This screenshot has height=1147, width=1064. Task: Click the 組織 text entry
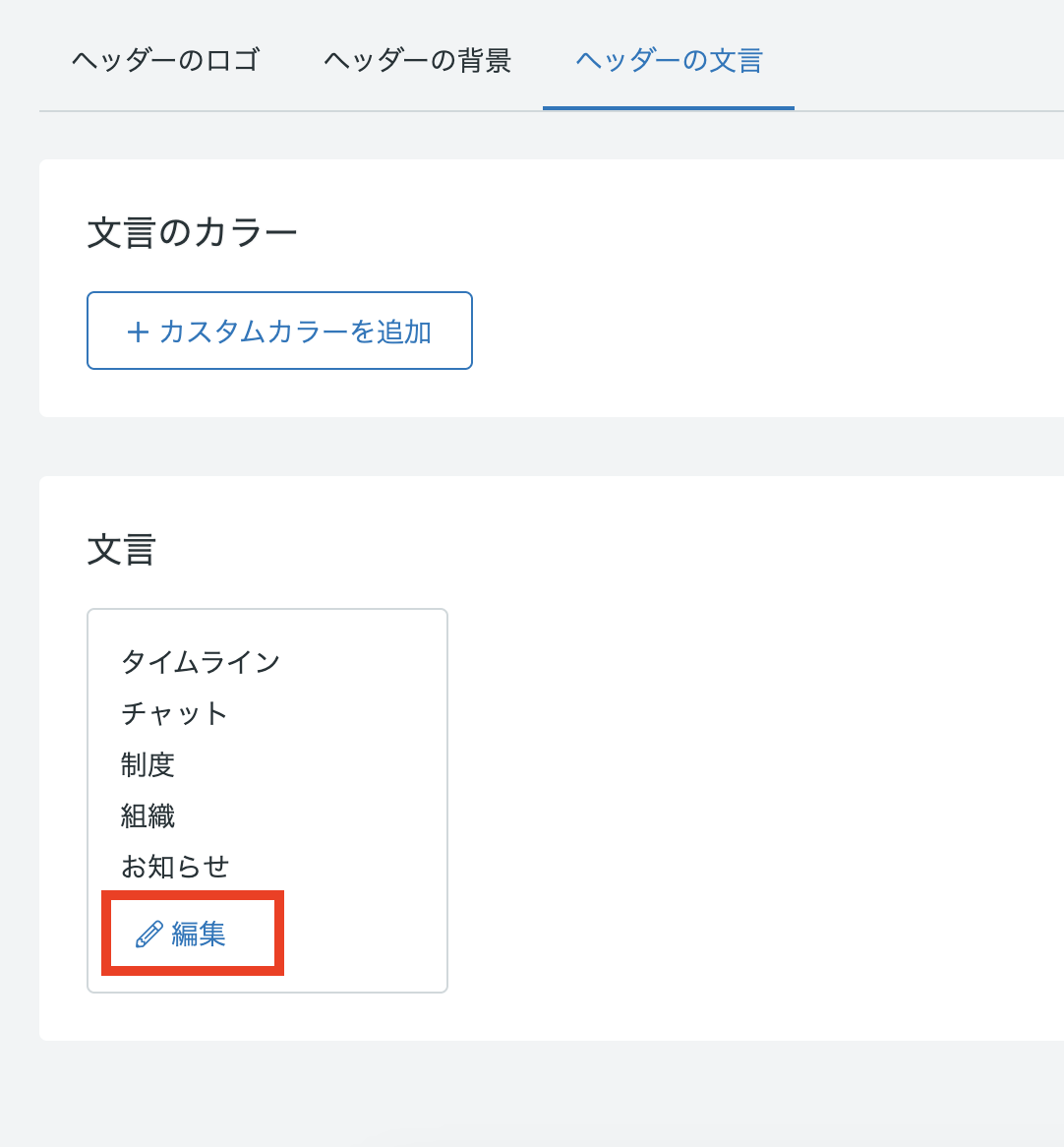tap(148, 815)
